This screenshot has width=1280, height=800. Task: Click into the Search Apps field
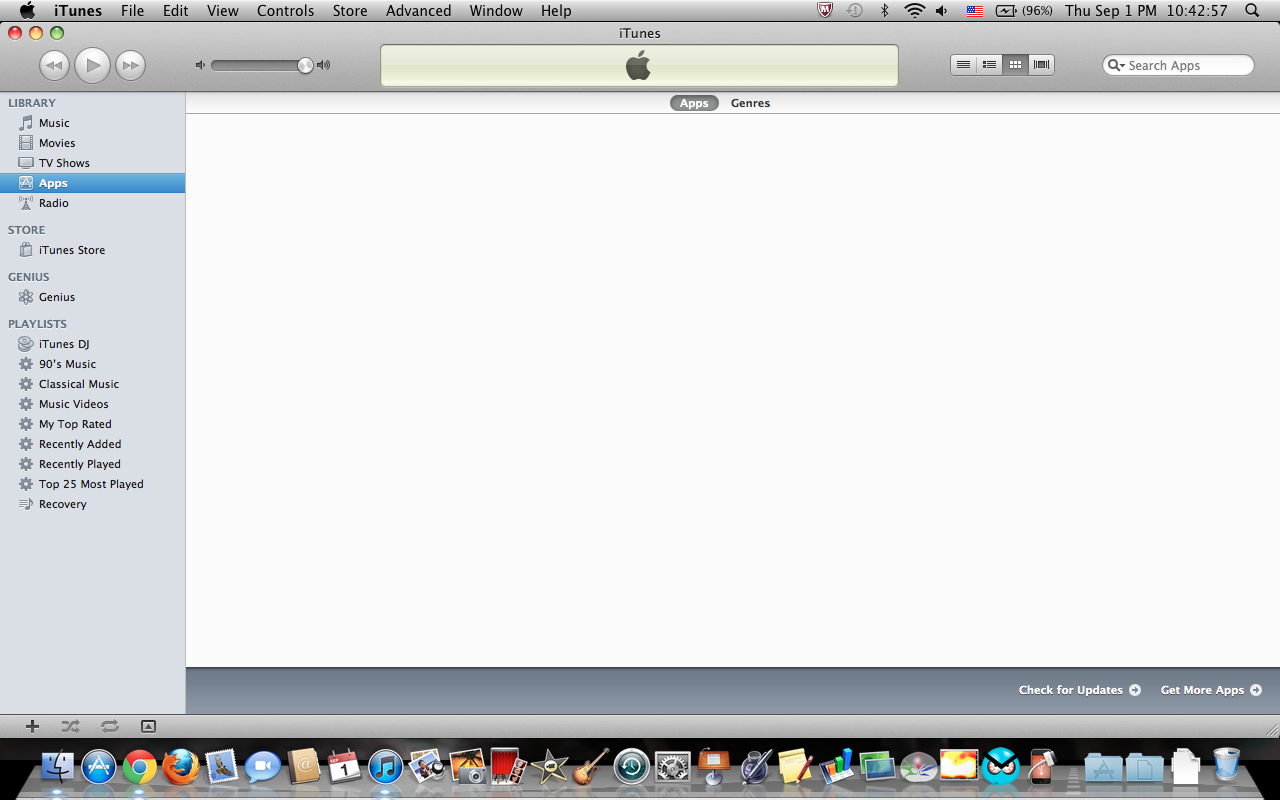point(1178,65)
